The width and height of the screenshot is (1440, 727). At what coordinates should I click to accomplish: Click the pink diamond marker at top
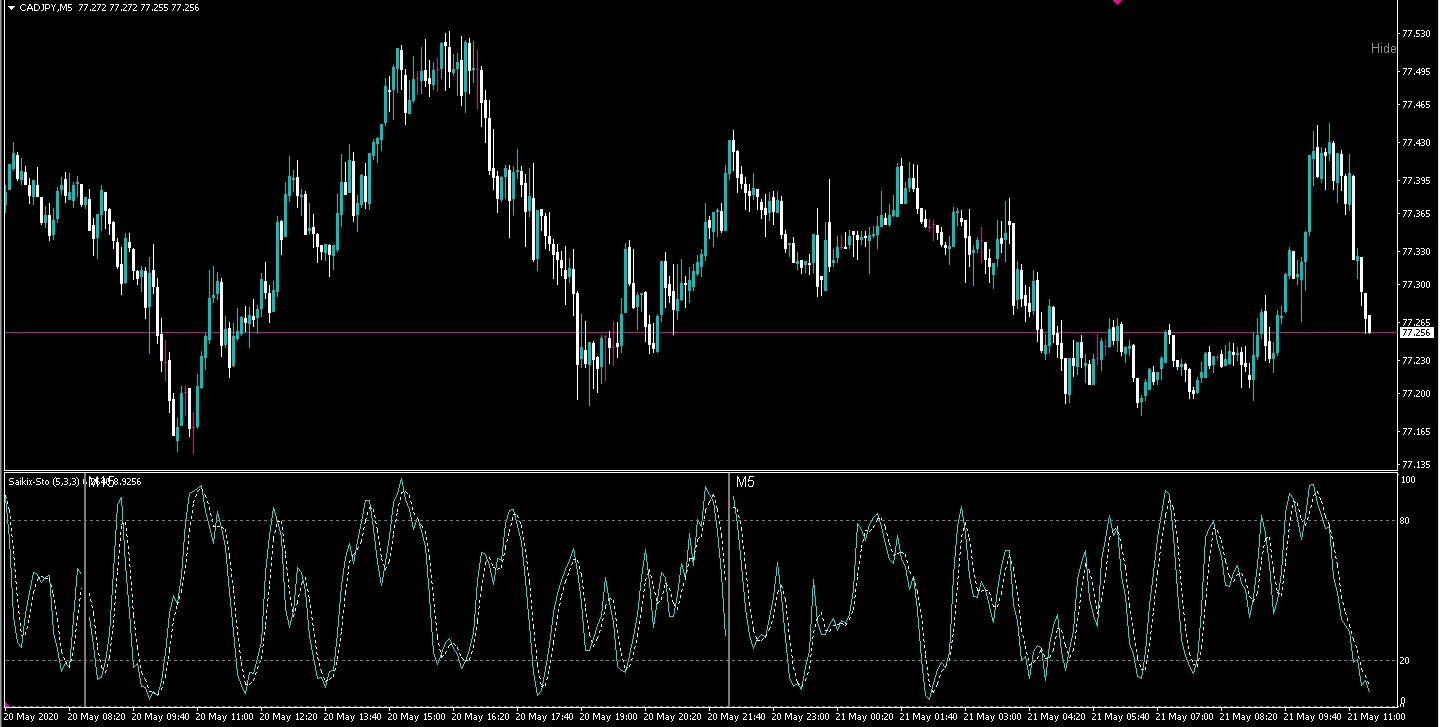[x=1117, y=2]
